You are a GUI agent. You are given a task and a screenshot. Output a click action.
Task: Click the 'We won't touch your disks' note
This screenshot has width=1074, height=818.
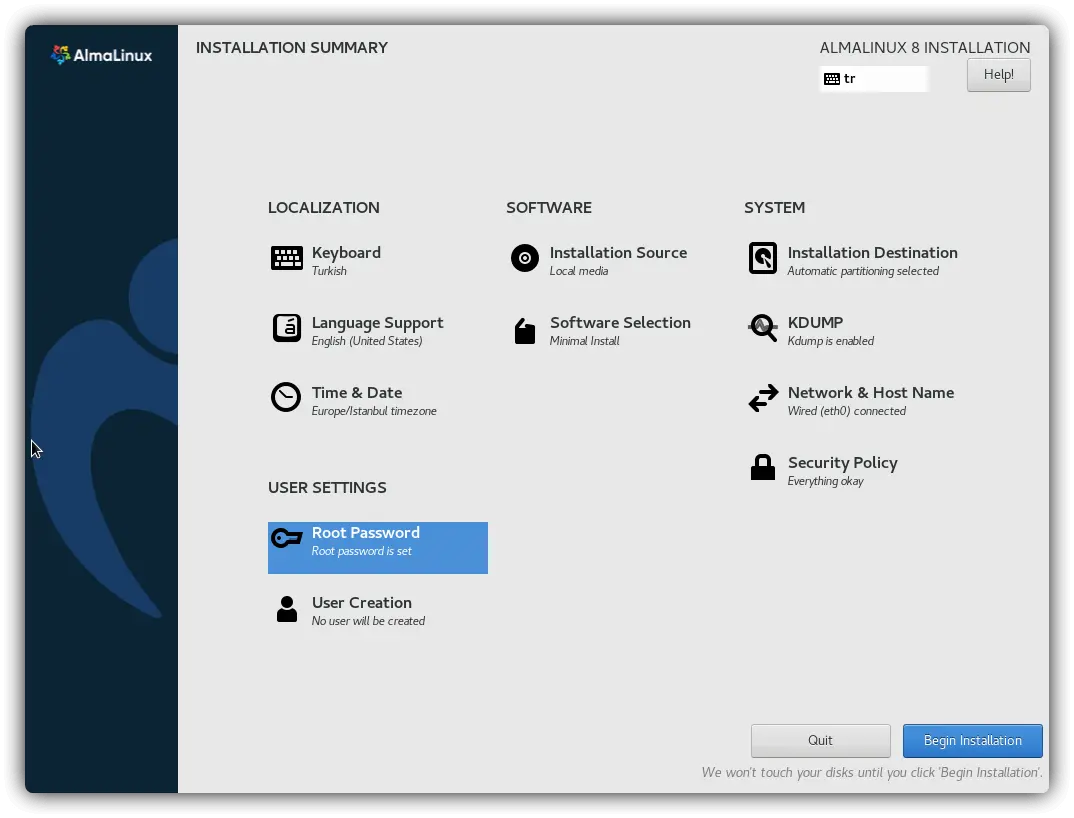(872, 772)
